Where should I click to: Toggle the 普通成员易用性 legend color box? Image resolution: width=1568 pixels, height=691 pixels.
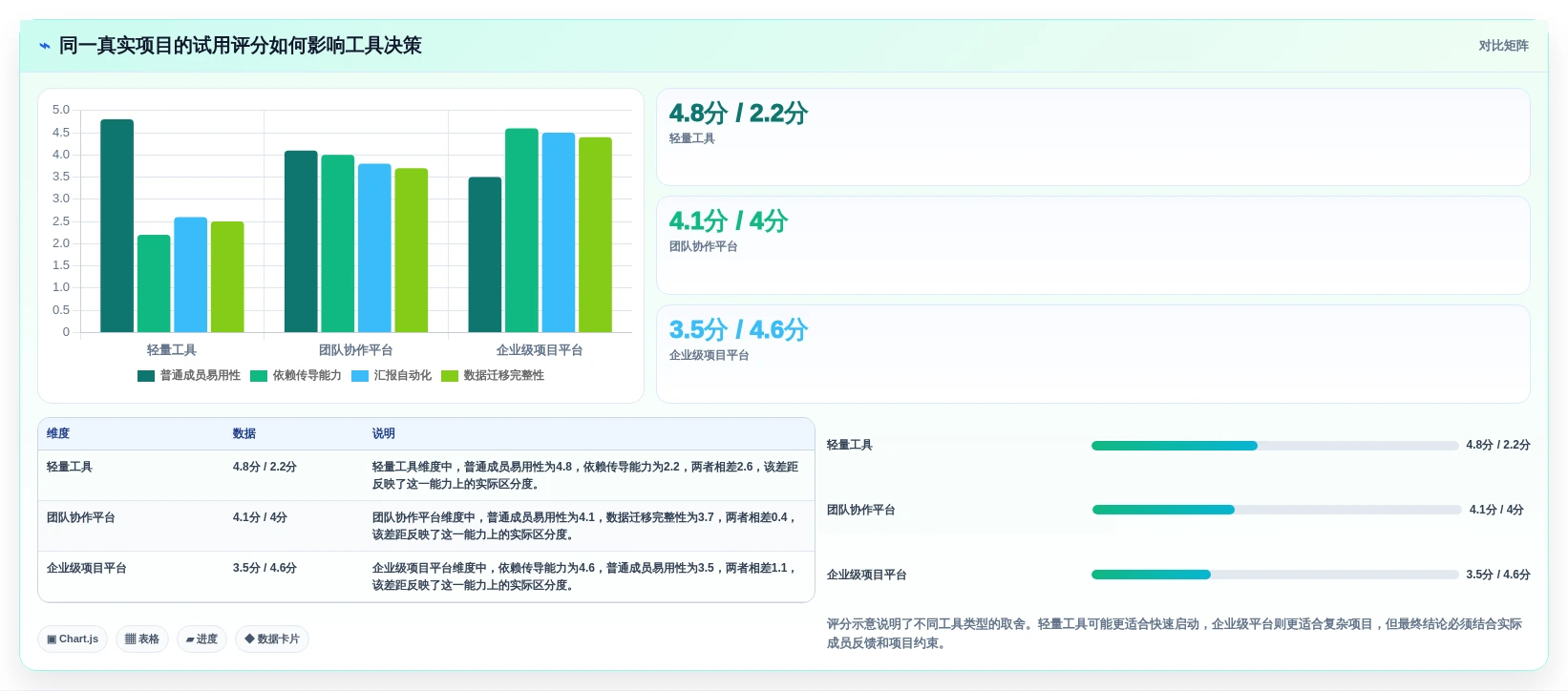tap(146, 376)
